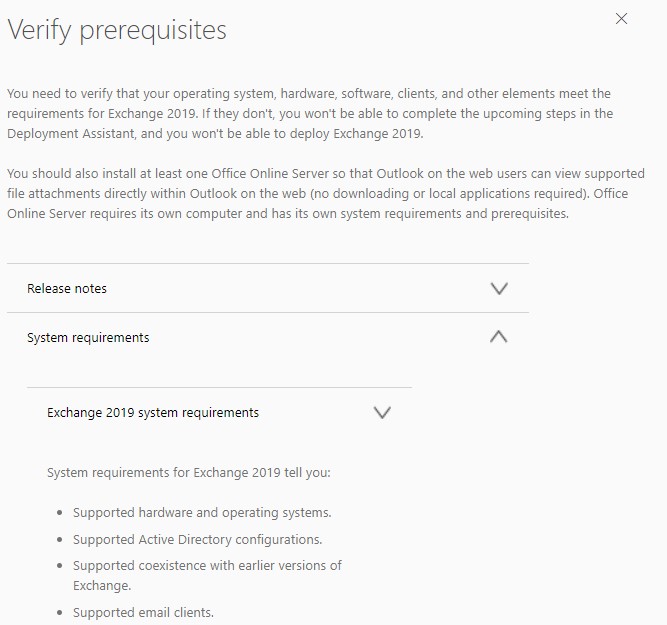Click the 'System requirements for Exchange 2019 tell you' line
The height and width of the screenshot is (625, 667).
188,472
